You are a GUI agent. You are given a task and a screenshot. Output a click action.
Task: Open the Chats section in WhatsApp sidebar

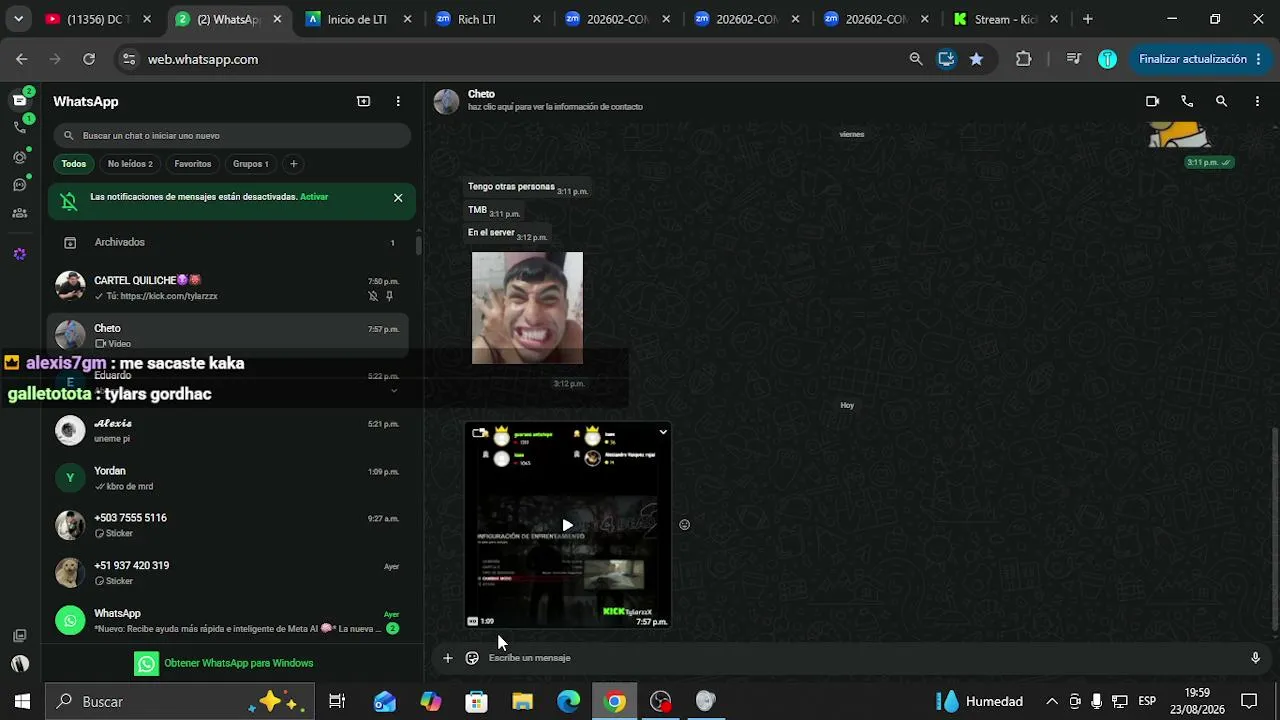[x=20, y=100]
